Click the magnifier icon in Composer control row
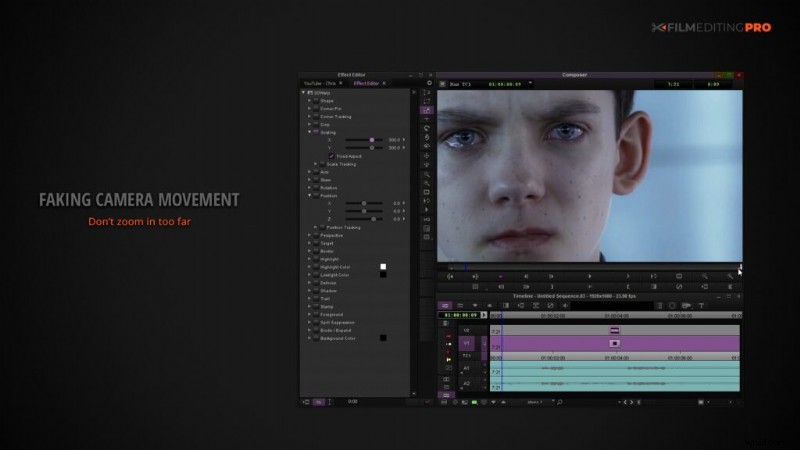The width and height of the screenshot is (800, 450). 705,277
